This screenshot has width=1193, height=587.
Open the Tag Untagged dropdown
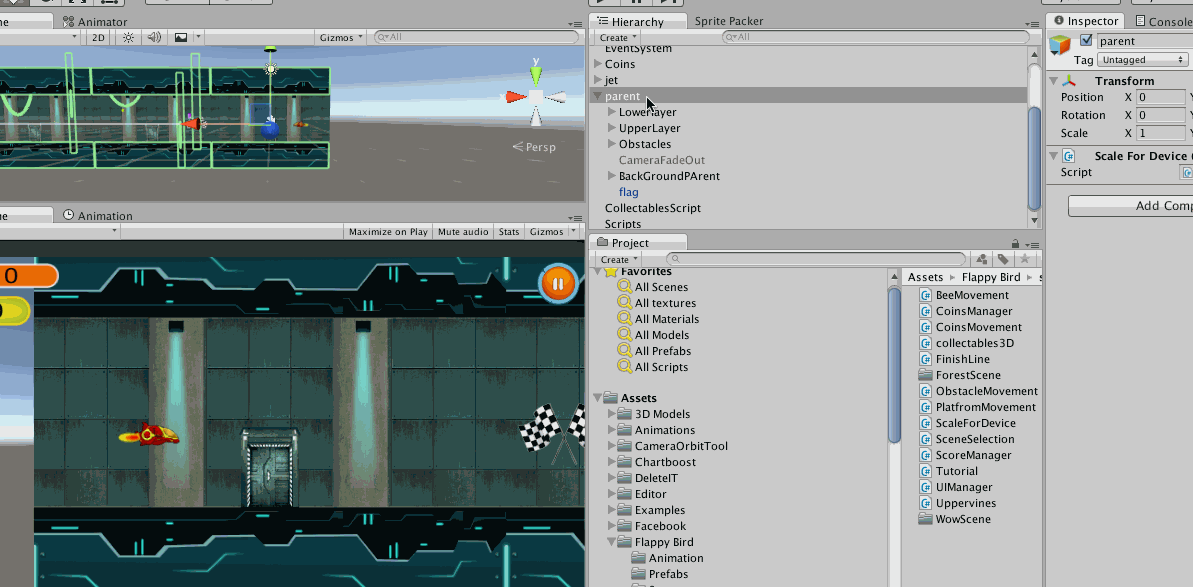pyautogui.click(x=1143, y=59)
